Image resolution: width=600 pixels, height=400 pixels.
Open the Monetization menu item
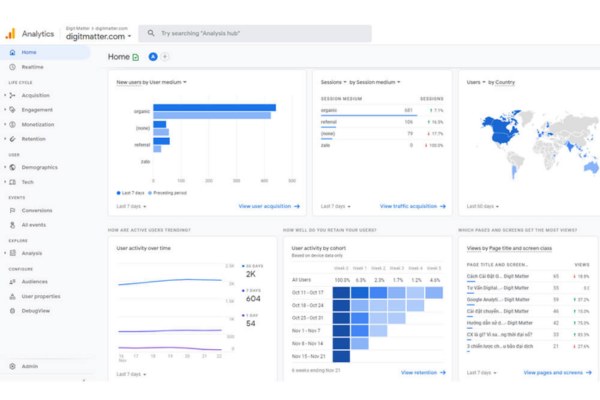pyautogui.click(x=38, y=124)
